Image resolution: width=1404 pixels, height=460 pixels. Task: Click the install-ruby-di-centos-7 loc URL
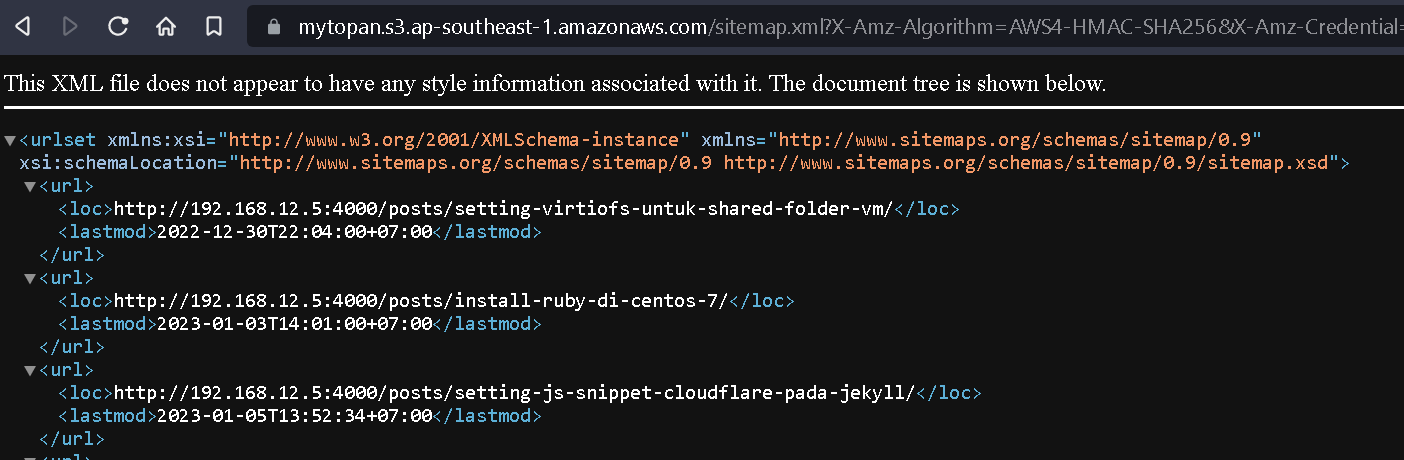click(420, 301)
